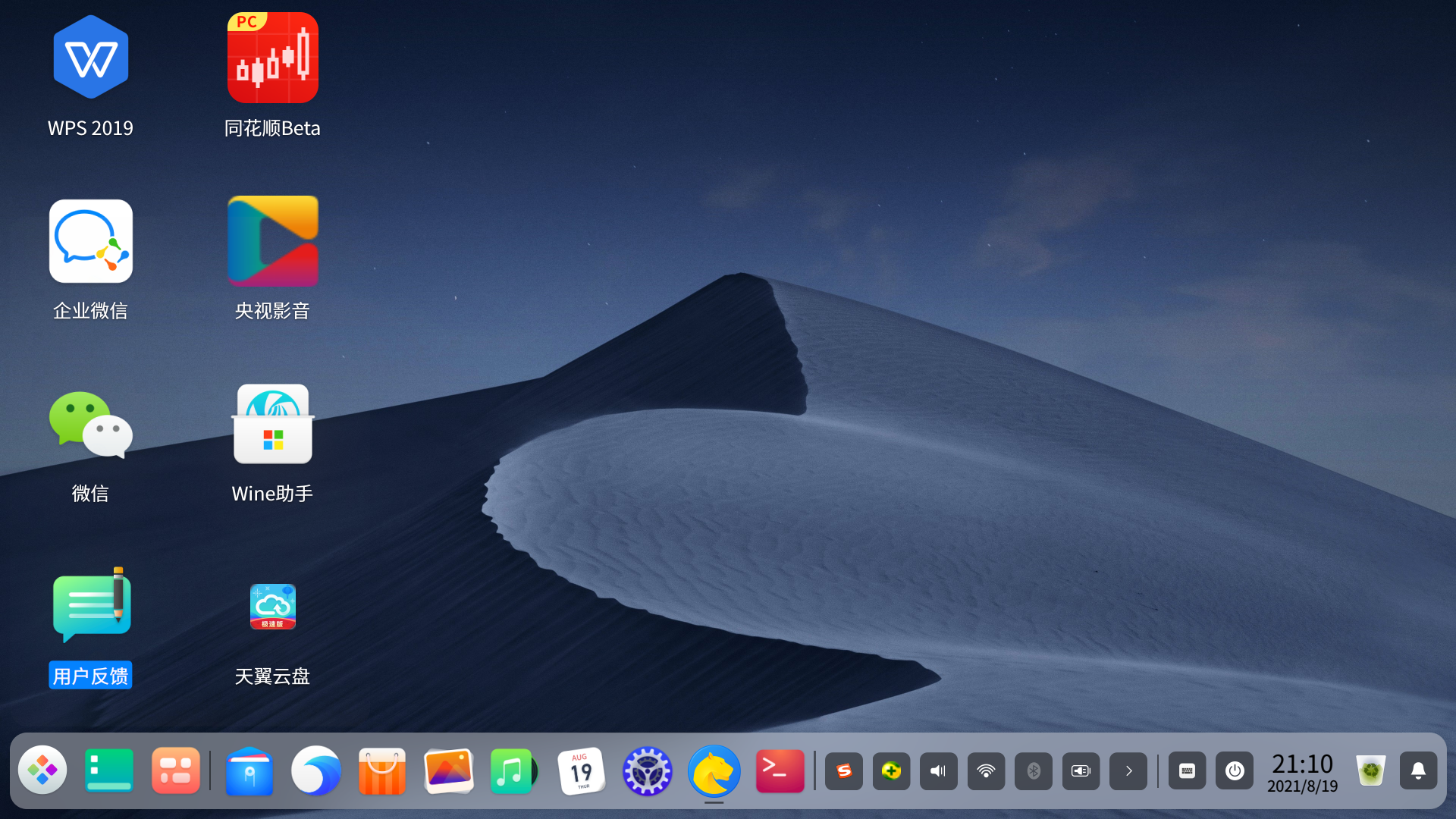Viewport: 1456px width, 819px height.
Task: Open the music player in the dock
Action: pos(513,770)
